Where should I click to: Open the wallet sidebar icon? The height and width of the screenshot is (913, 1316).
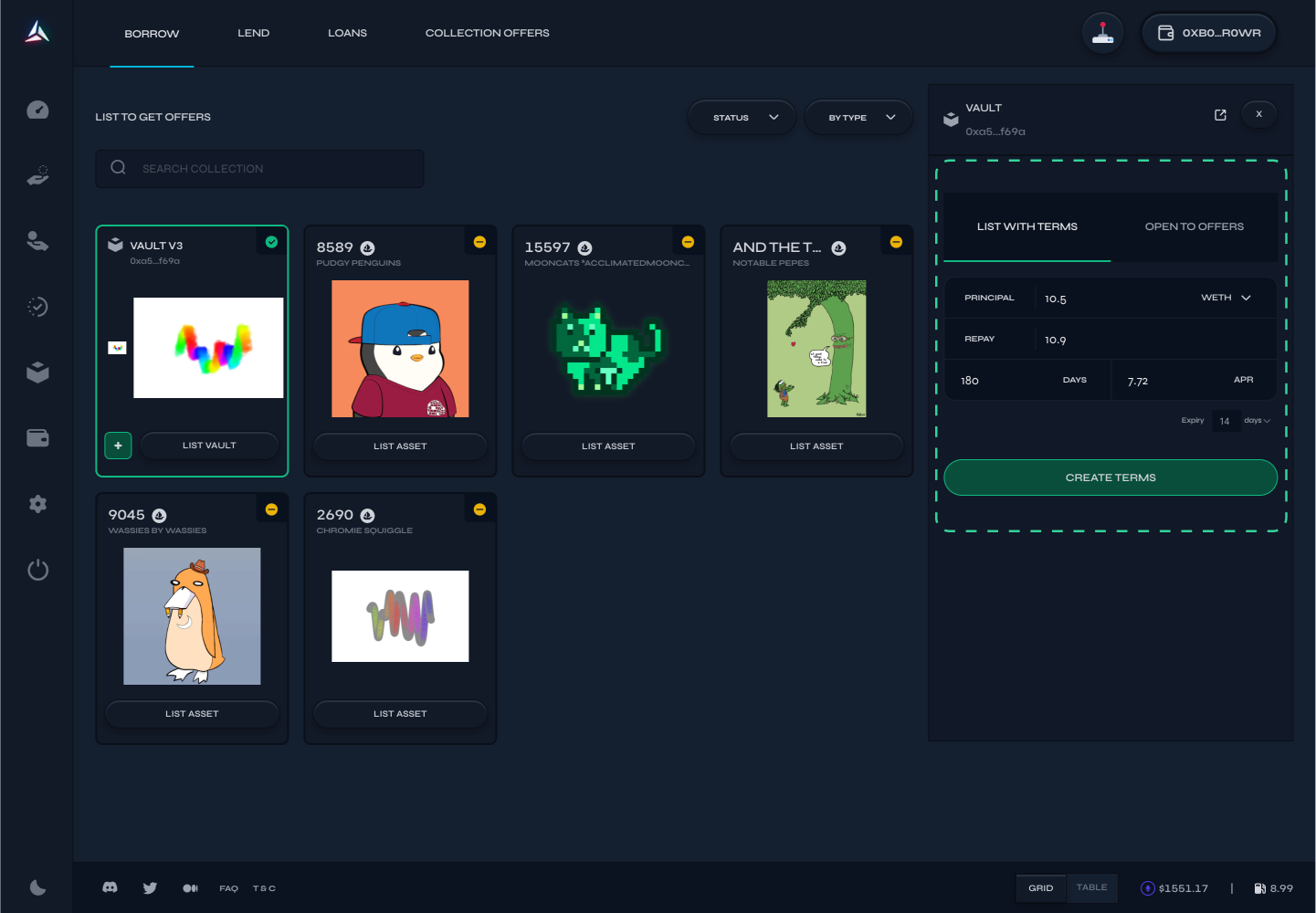pos(37,438)
